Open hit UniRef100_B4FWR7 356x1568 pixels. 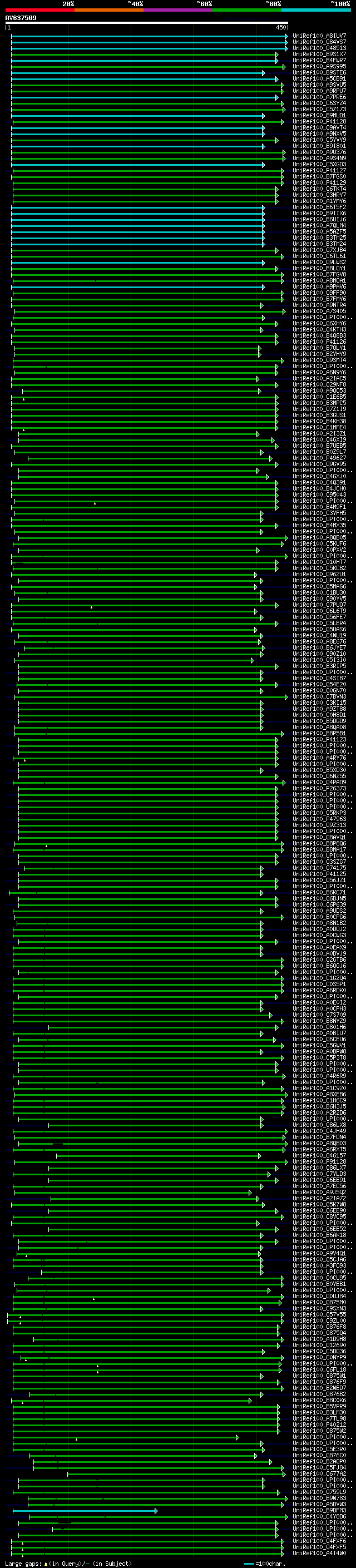pyautogui.click(x=319, y=60)
